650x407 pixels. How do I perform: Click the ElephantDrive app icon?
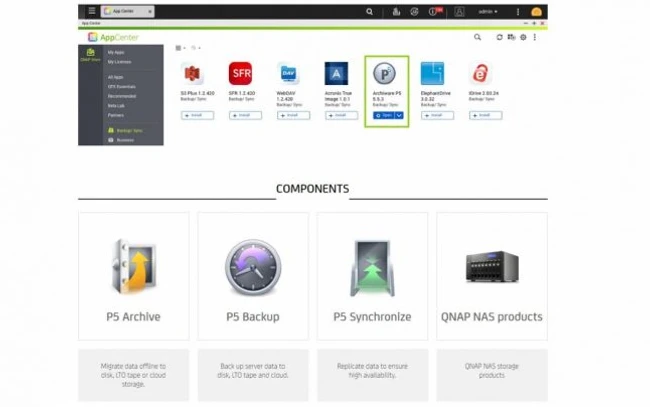point(432,73)
